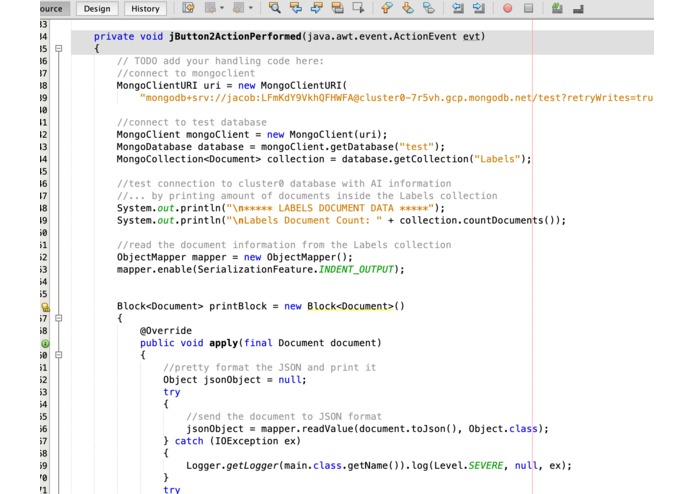Collapse the apply method fold
Screen dimensions: 695x494
point(59,355)
